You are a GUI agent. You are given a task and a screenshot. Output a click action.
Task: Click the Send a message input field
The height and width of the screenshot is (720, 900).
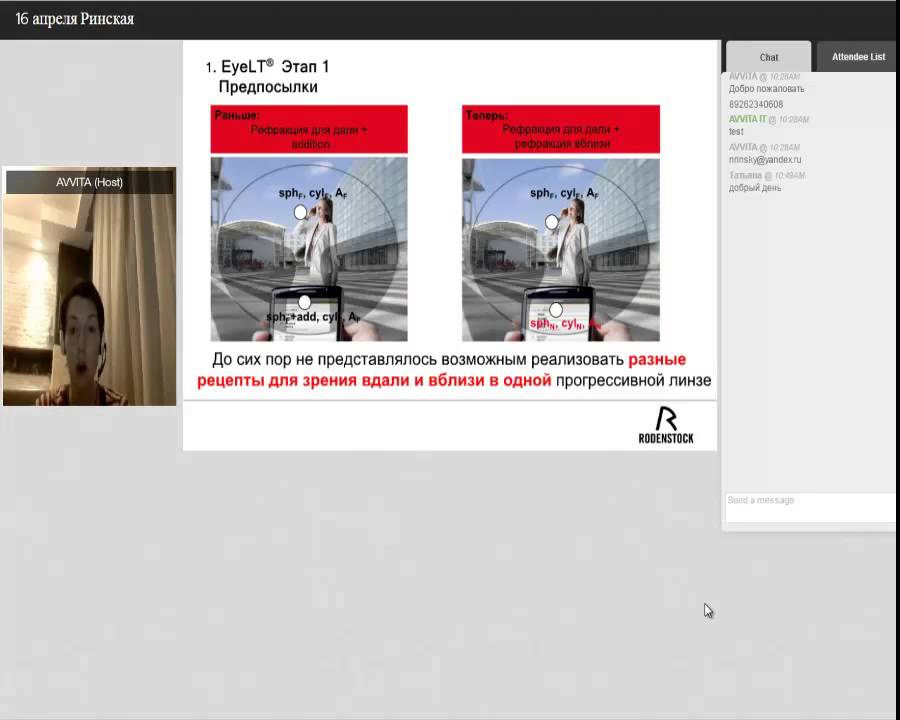coord(810,507)
